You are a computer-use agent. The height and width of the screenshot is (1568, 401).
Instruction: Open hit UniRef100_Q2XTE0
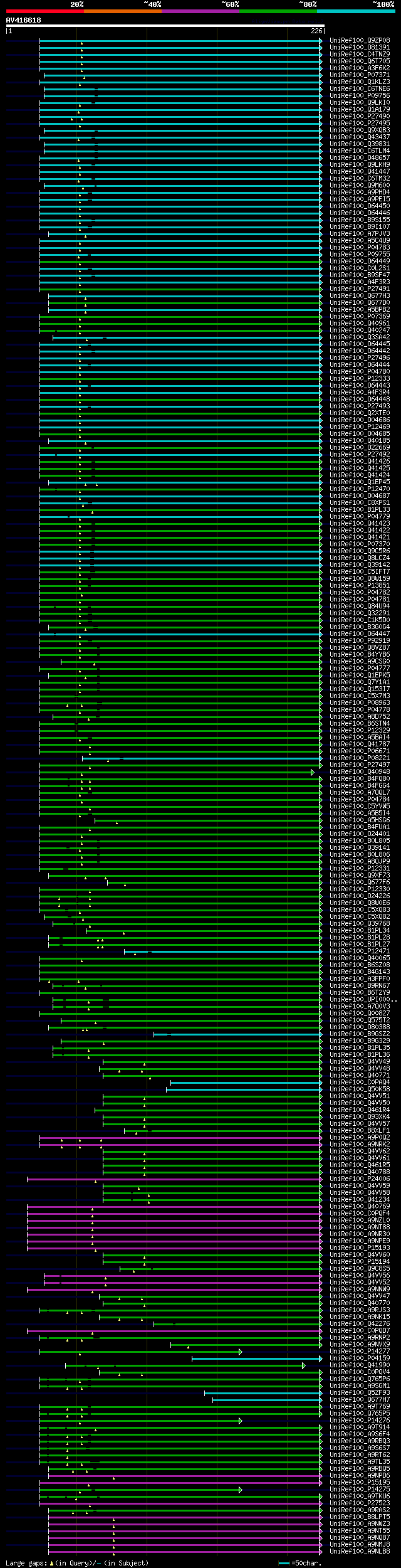360,413
